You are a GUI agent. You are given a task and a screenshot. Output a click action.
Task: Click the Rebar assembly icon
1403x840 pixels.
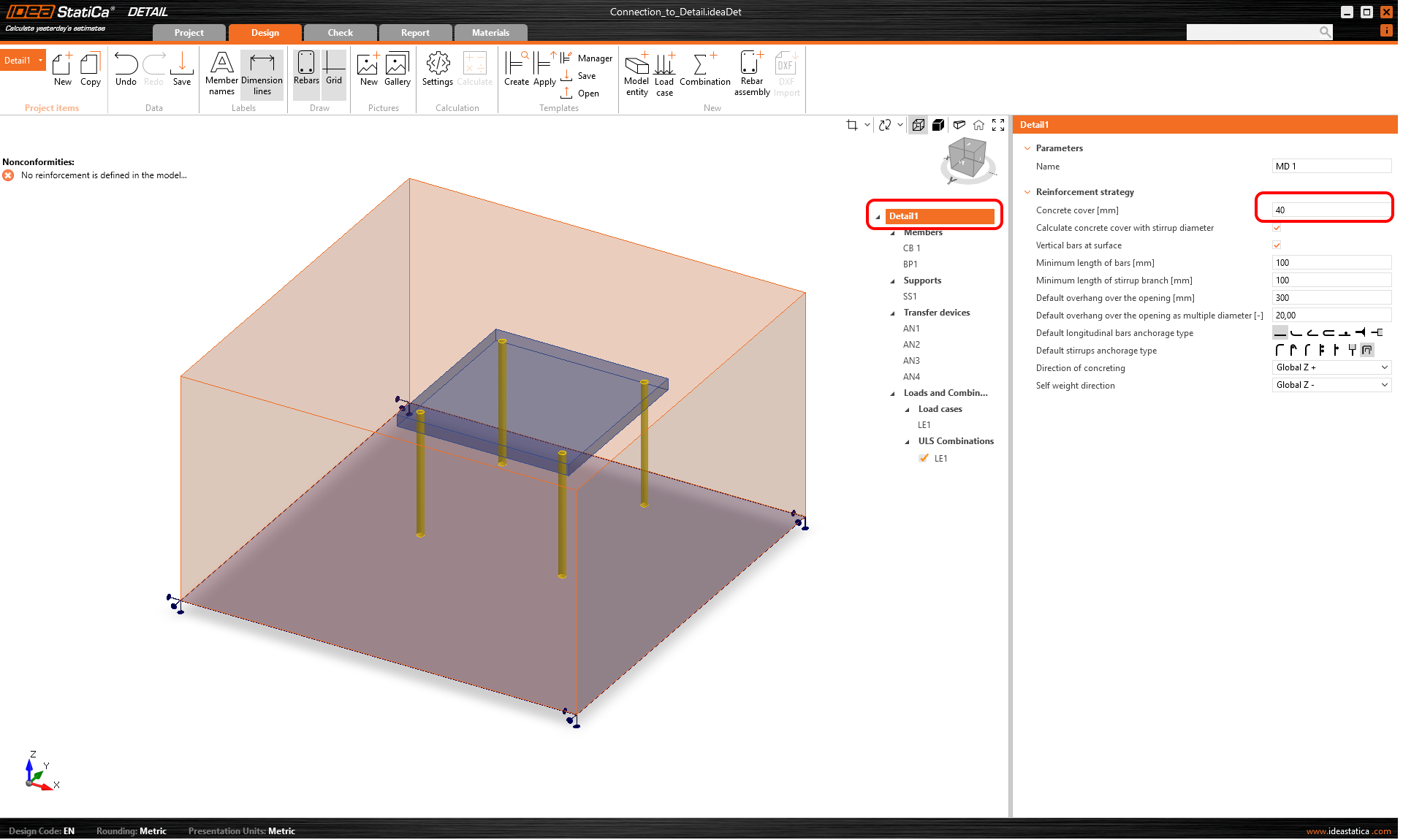point(752,73)
